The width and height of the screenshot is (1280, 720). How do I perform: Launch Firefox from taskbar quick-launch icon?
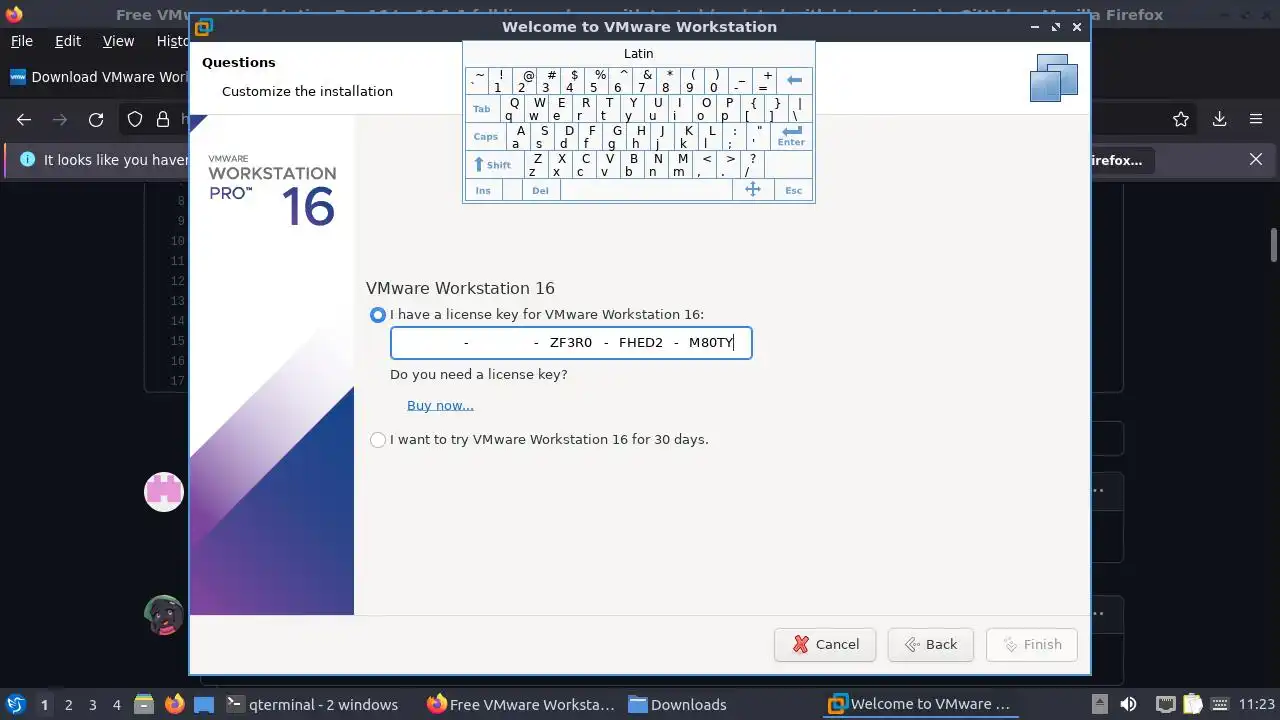click(174, 704)
